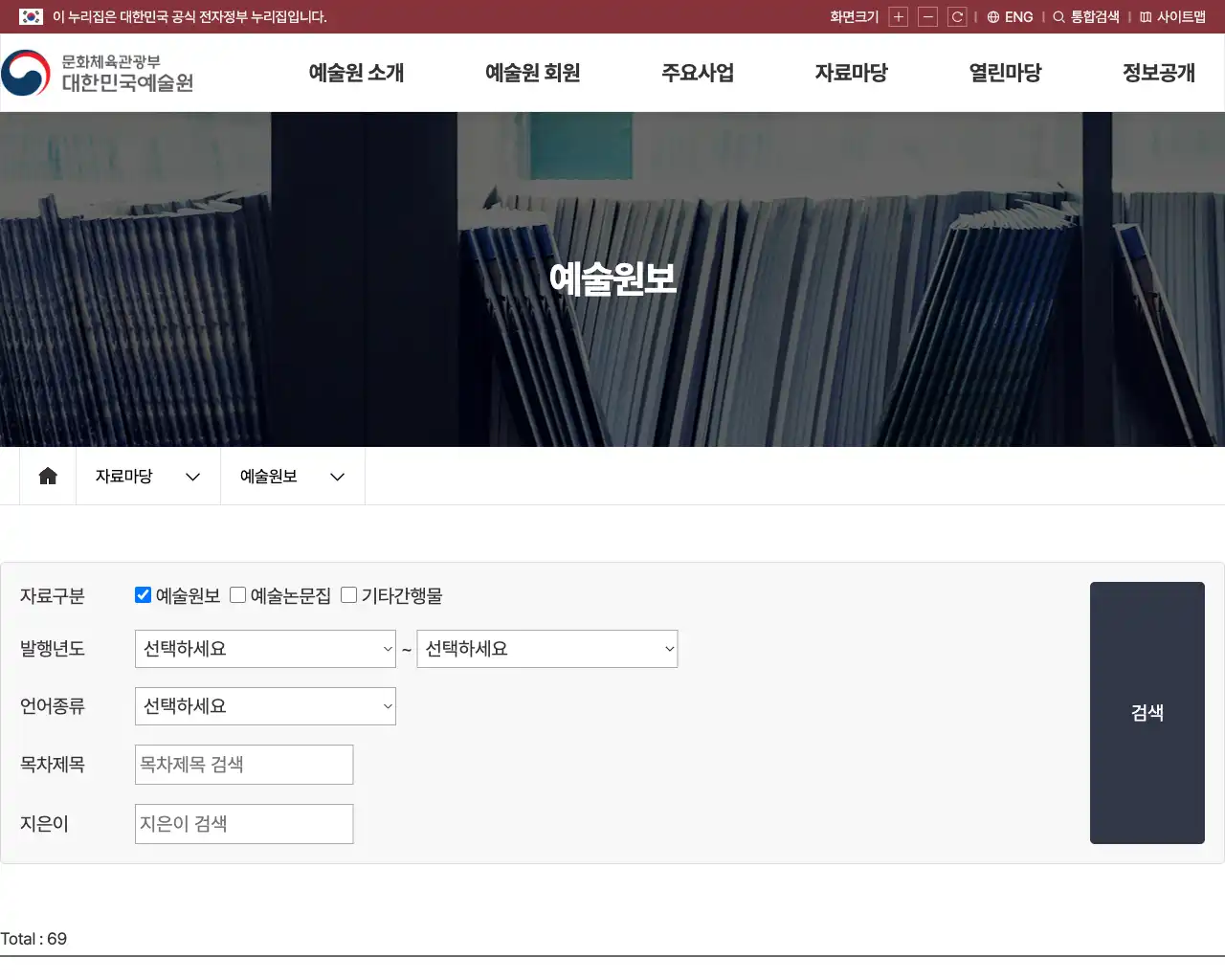Click the Total : 69 text

point(33,939)
